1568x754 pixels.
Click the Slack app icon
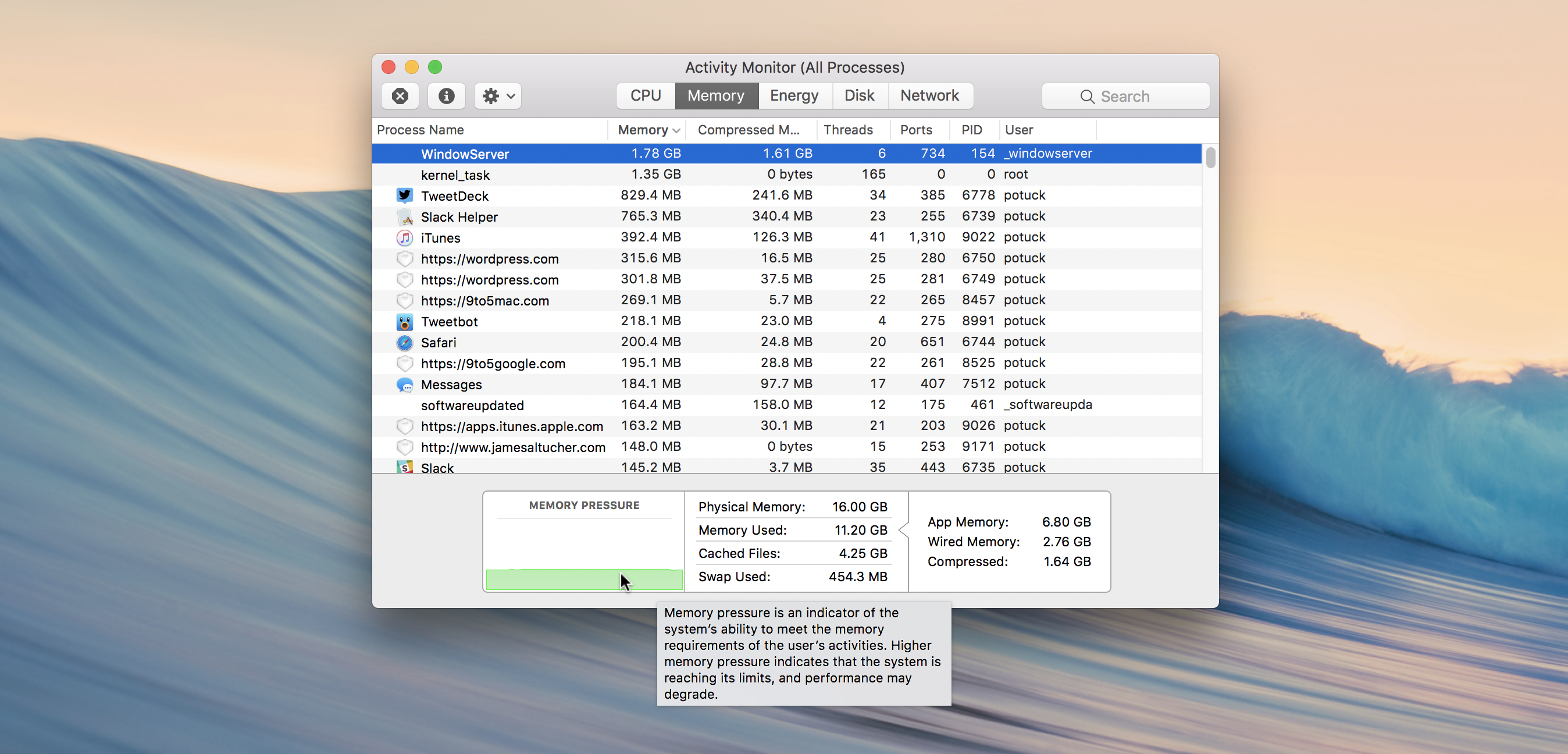[x=404, y=467]
